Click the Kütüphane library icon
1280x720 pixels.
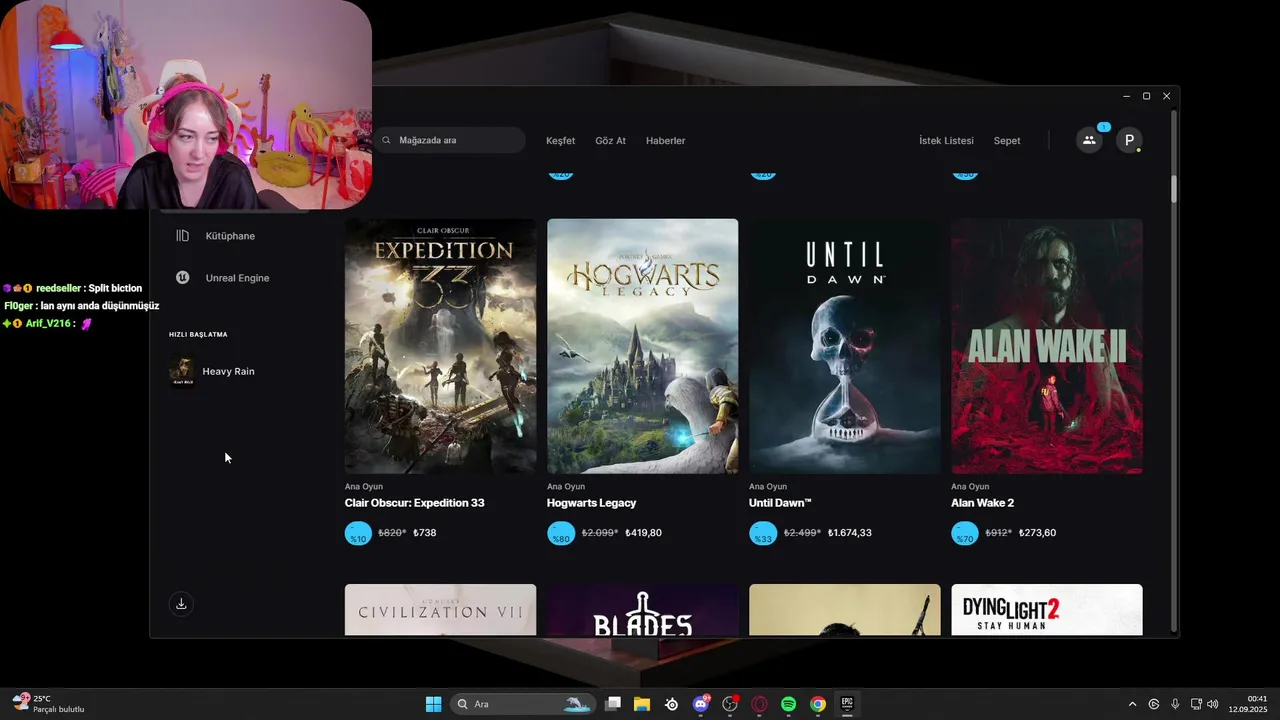click(182, 236)
